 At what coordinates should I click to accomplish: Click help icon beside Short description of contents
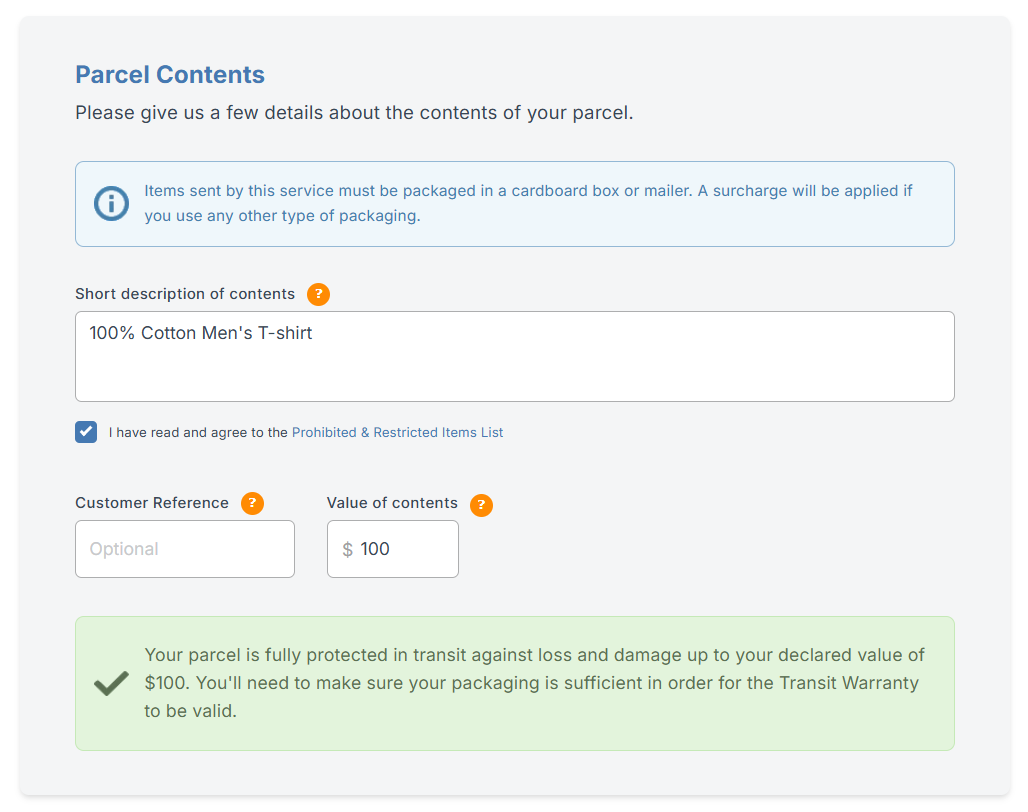pos(318,294)
